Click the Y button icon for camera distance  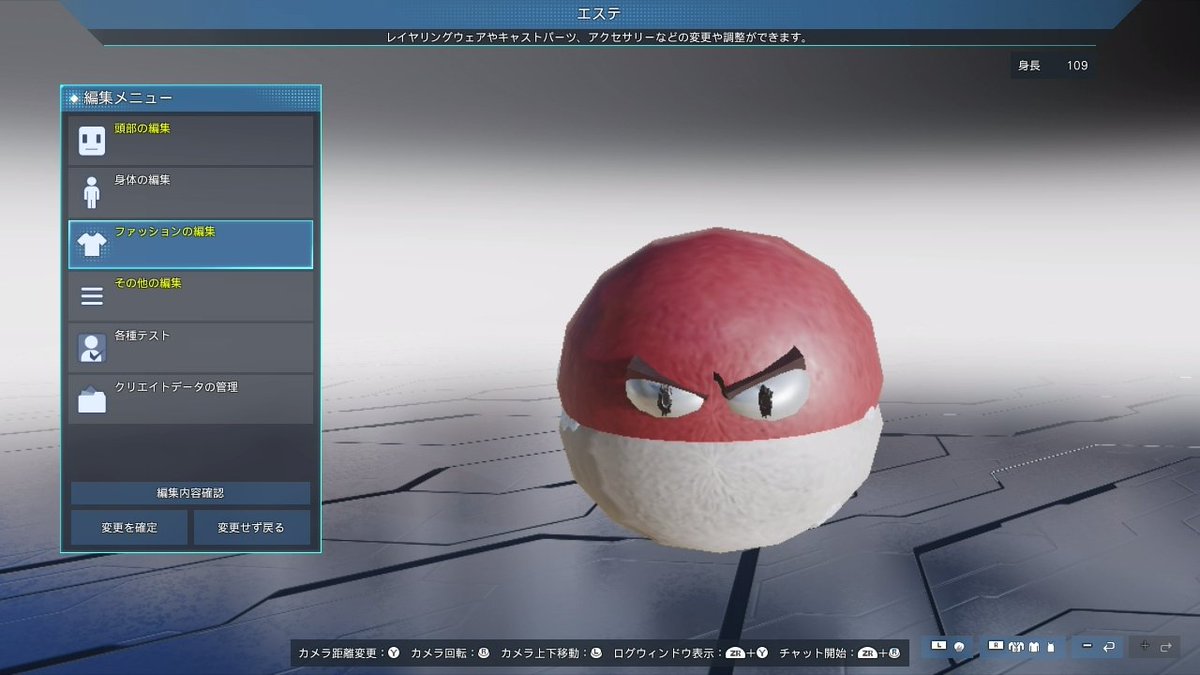394,653
